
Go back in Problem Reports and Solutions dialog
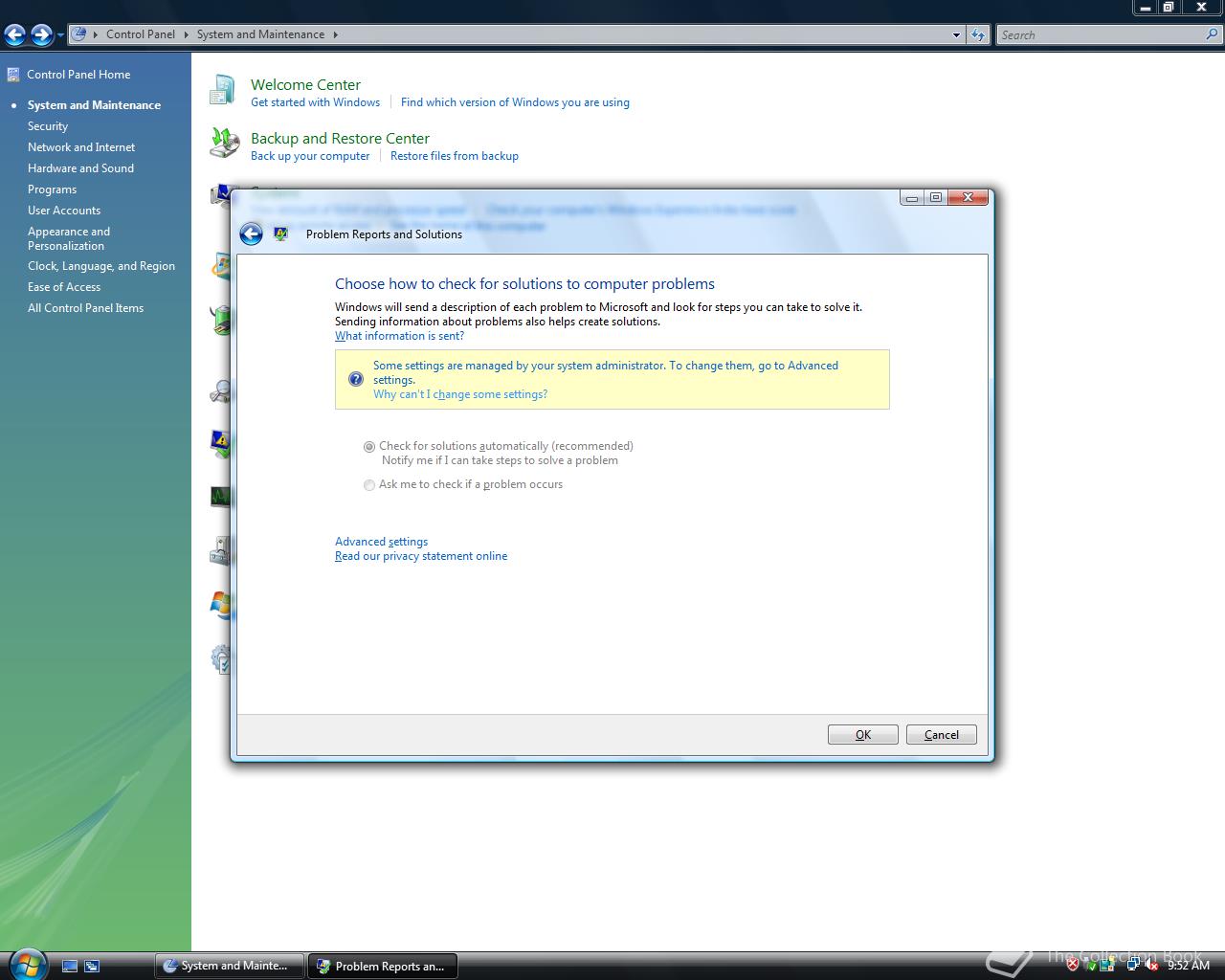pos(251,234)
